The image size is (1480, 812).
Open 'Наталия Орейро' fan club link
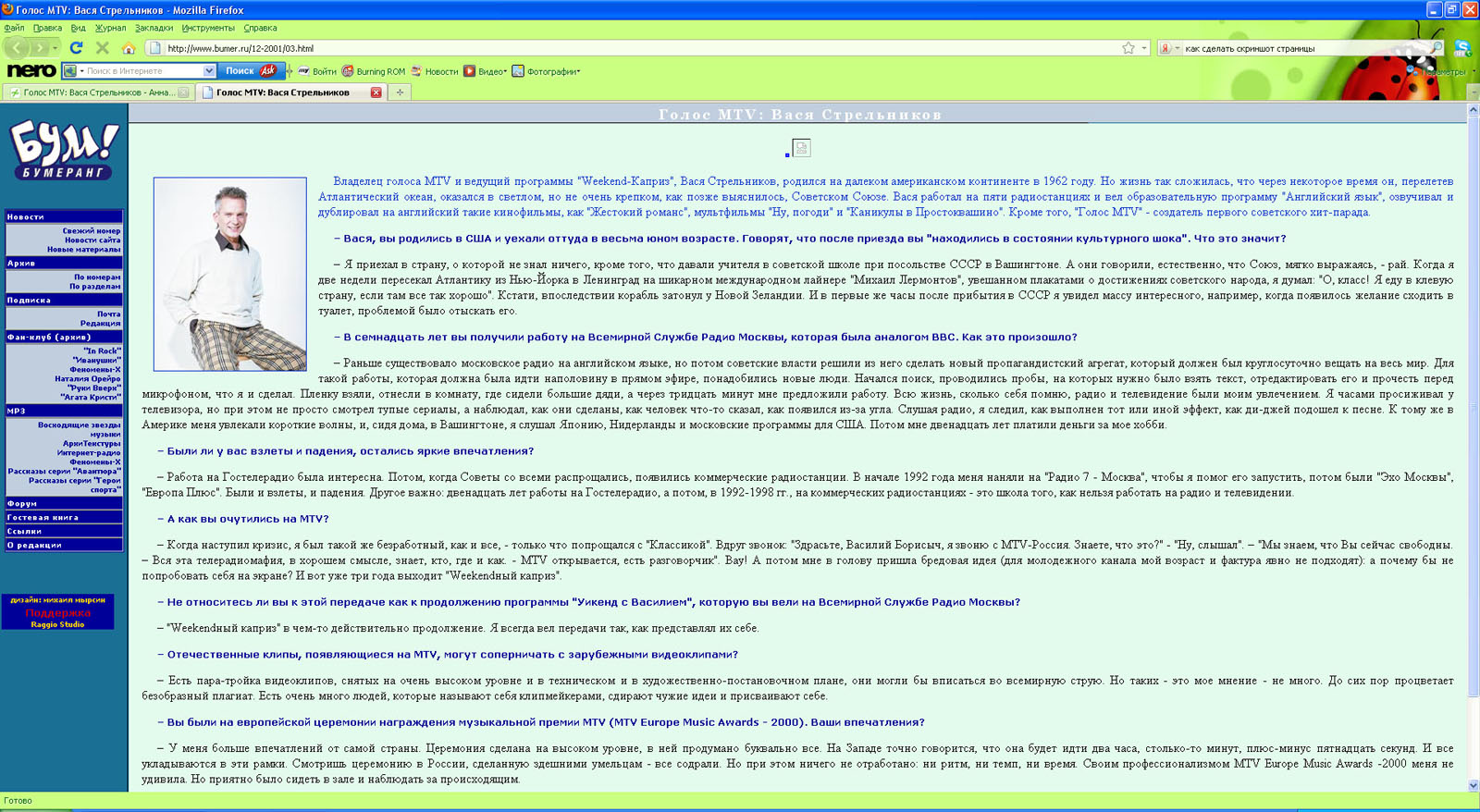click(x=87, y=379)
